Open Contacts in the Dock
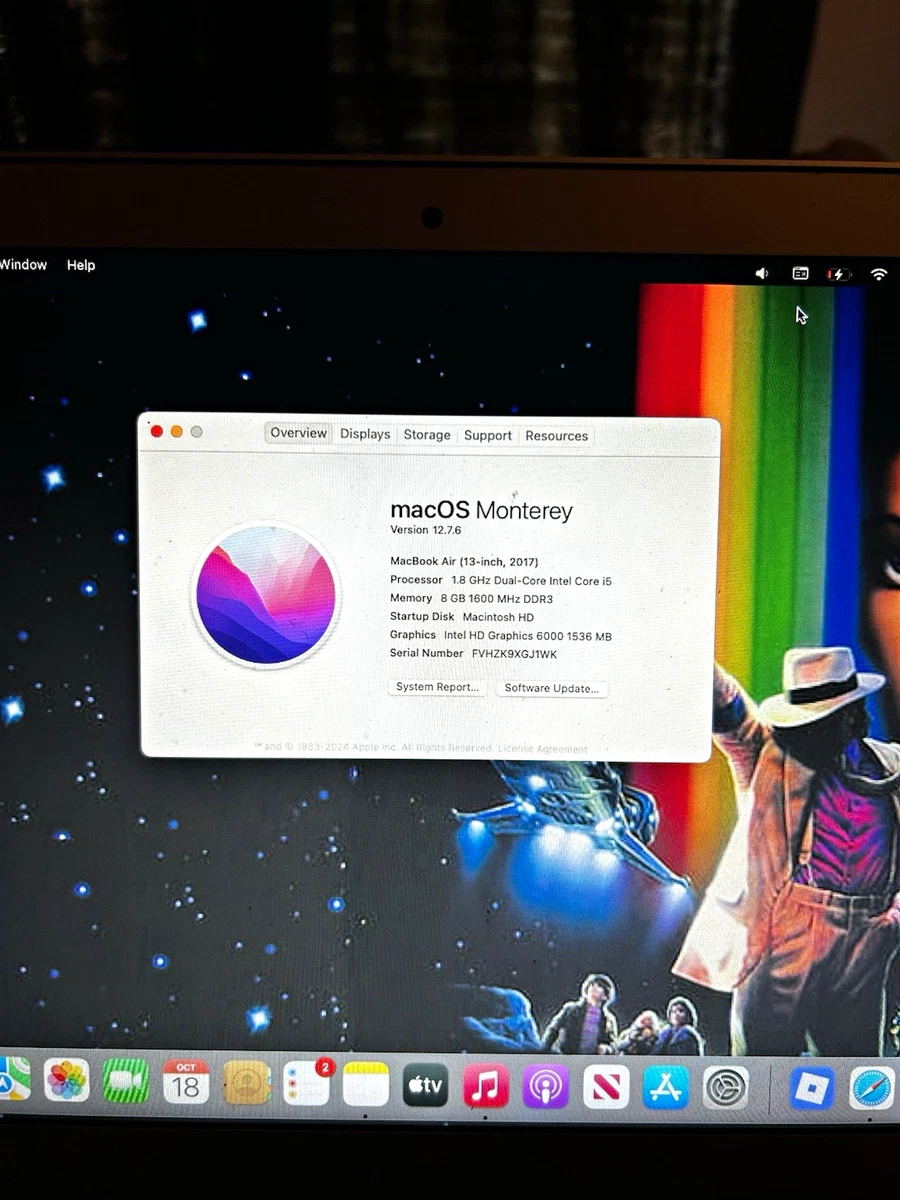This screenshot has height=1200, width=900. pyautogui.click(x=247, y=1082)
